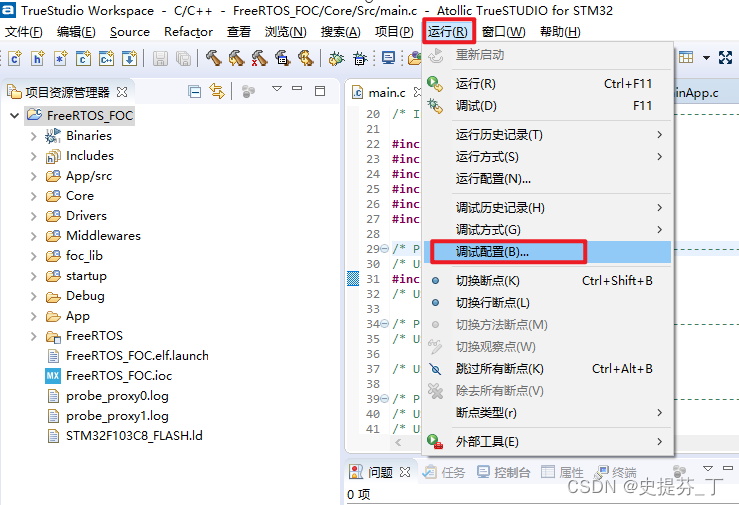Open the 文件(F) menu
The width and height of the screenshot is (739, 505).
[x=24, y=32]
